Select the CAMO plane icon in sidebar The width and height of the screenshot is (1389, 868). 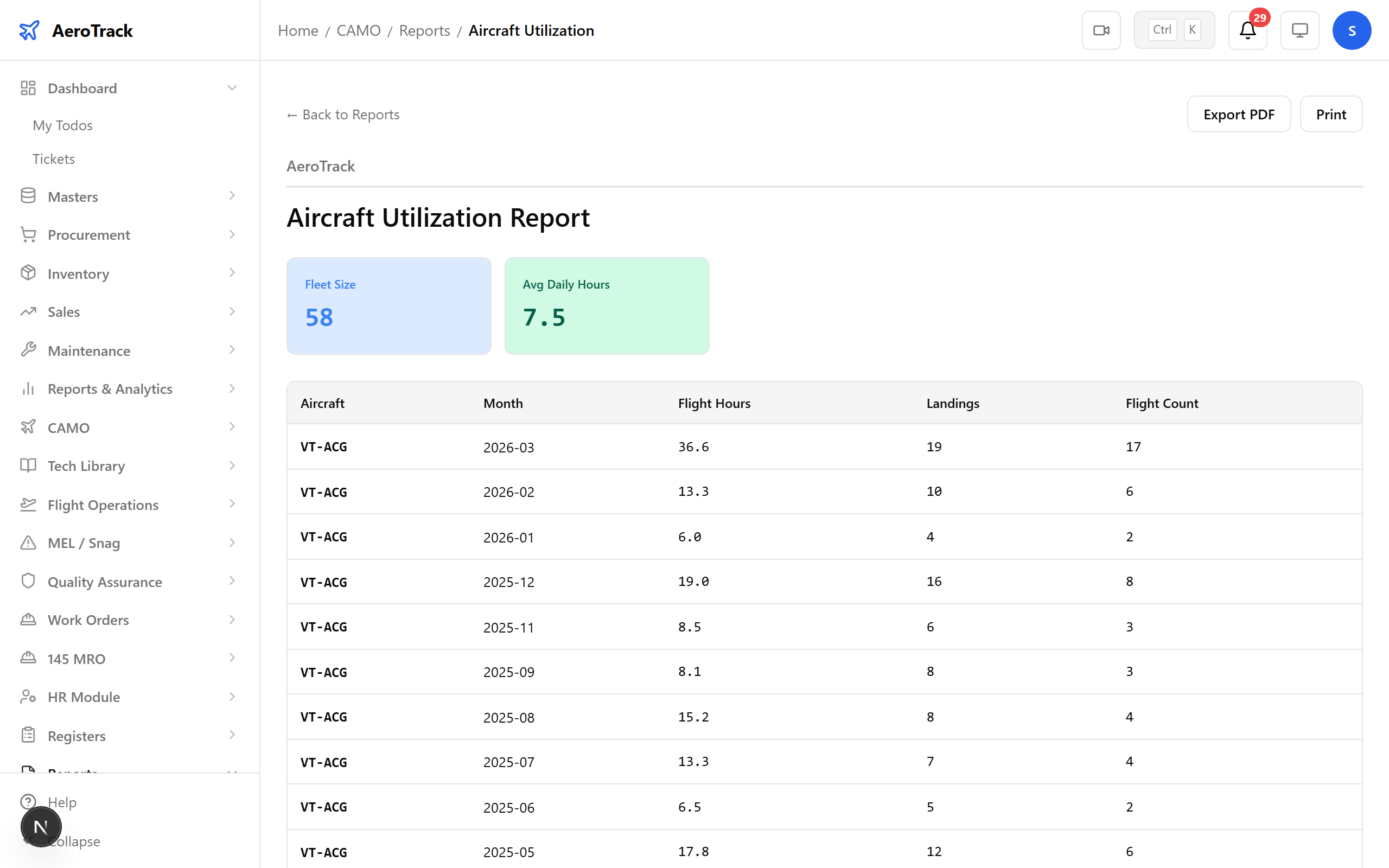tap(29, 427)
